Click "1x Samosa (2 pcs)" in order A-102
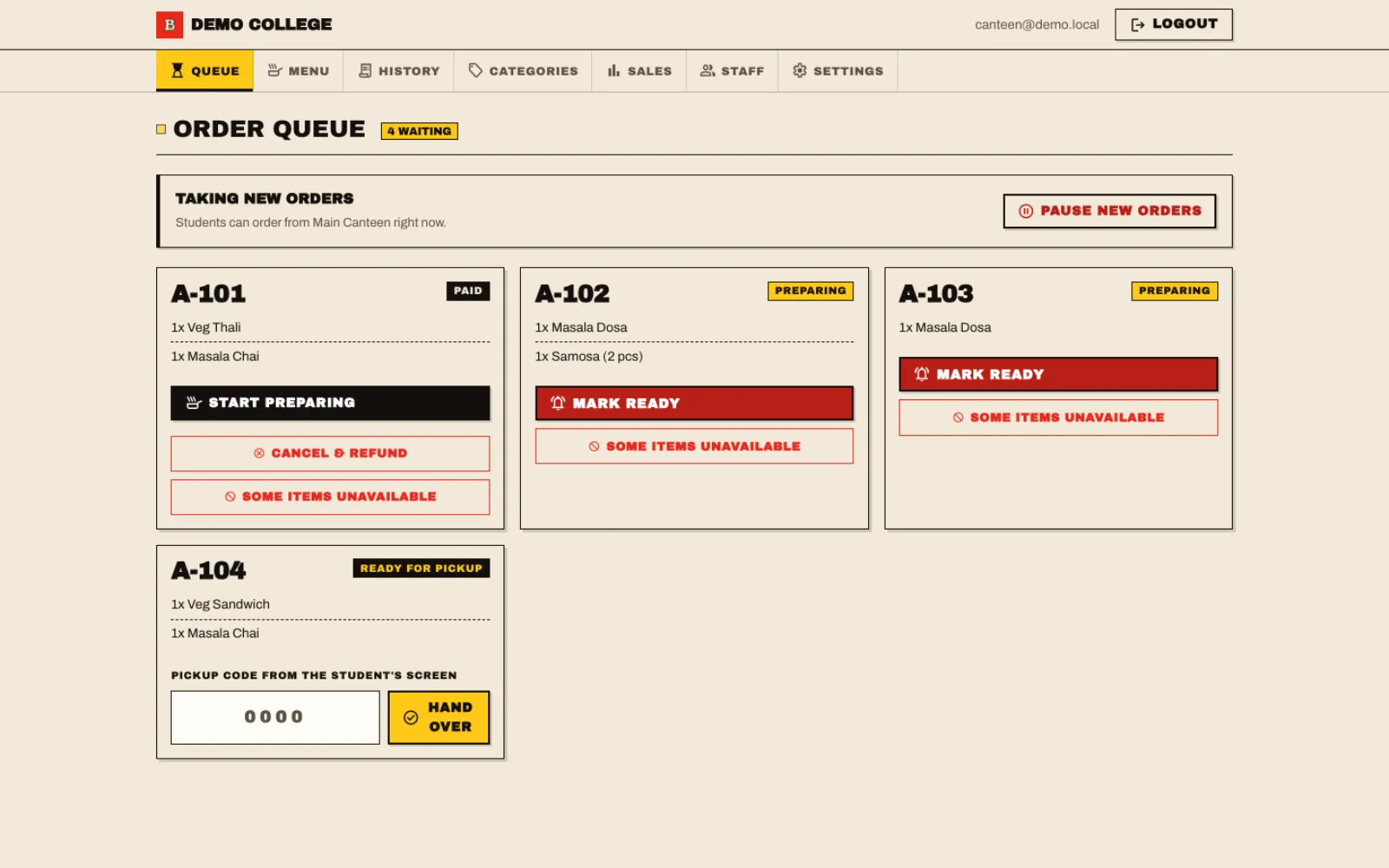Viewport: 1389px width, 868px height. (589, 357)
